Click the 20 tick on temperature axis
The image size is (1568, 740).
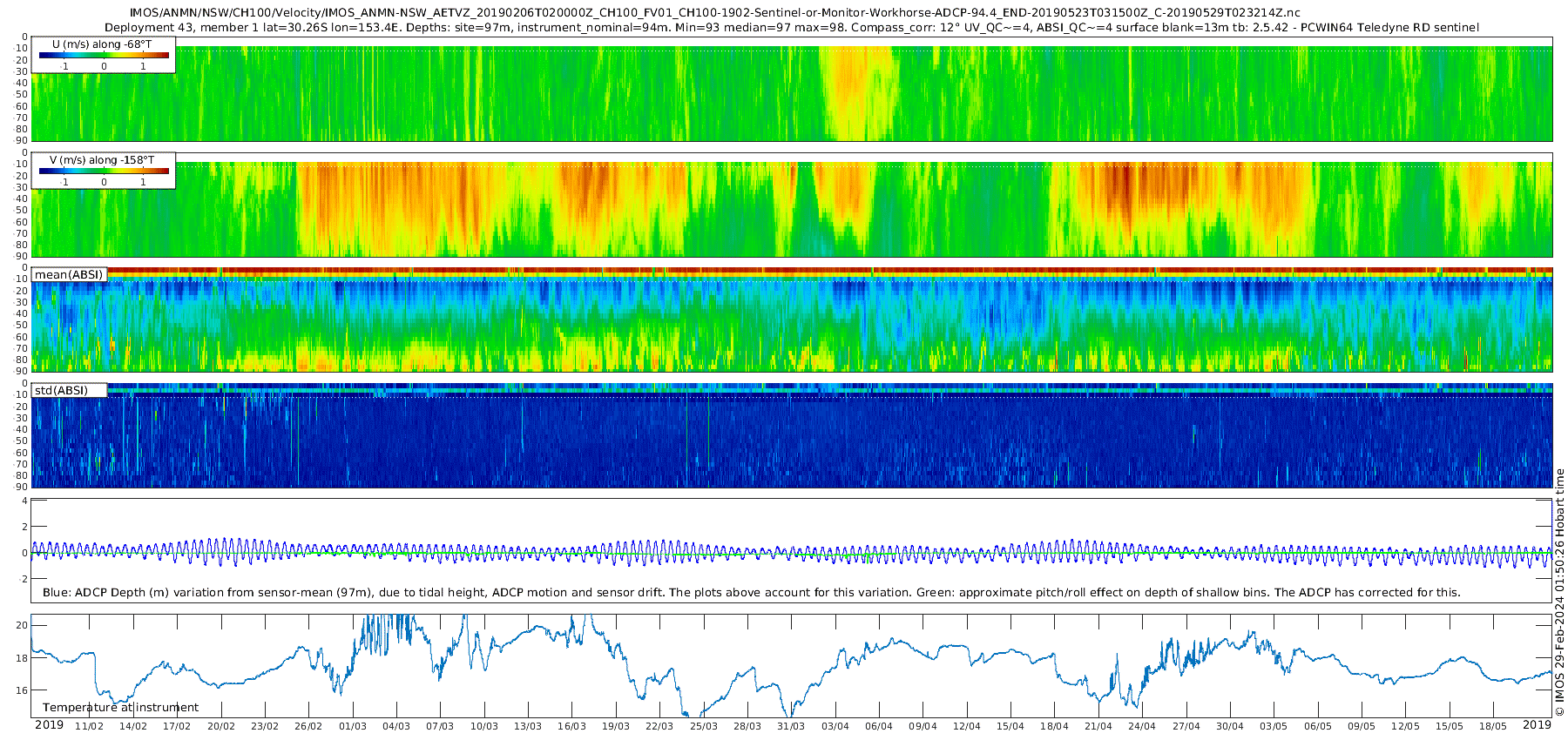(22, 625)
